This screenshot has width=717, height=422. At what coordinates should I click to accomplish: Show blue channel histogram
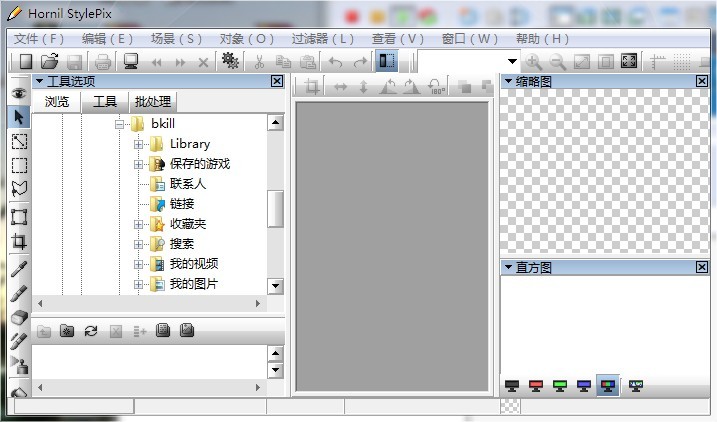point(584,386)
